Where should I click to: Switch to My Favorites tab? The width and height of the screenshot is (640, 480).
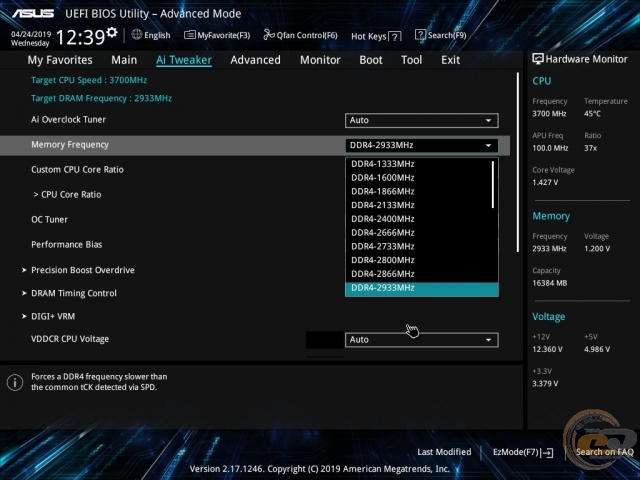(x=60, y=60)
